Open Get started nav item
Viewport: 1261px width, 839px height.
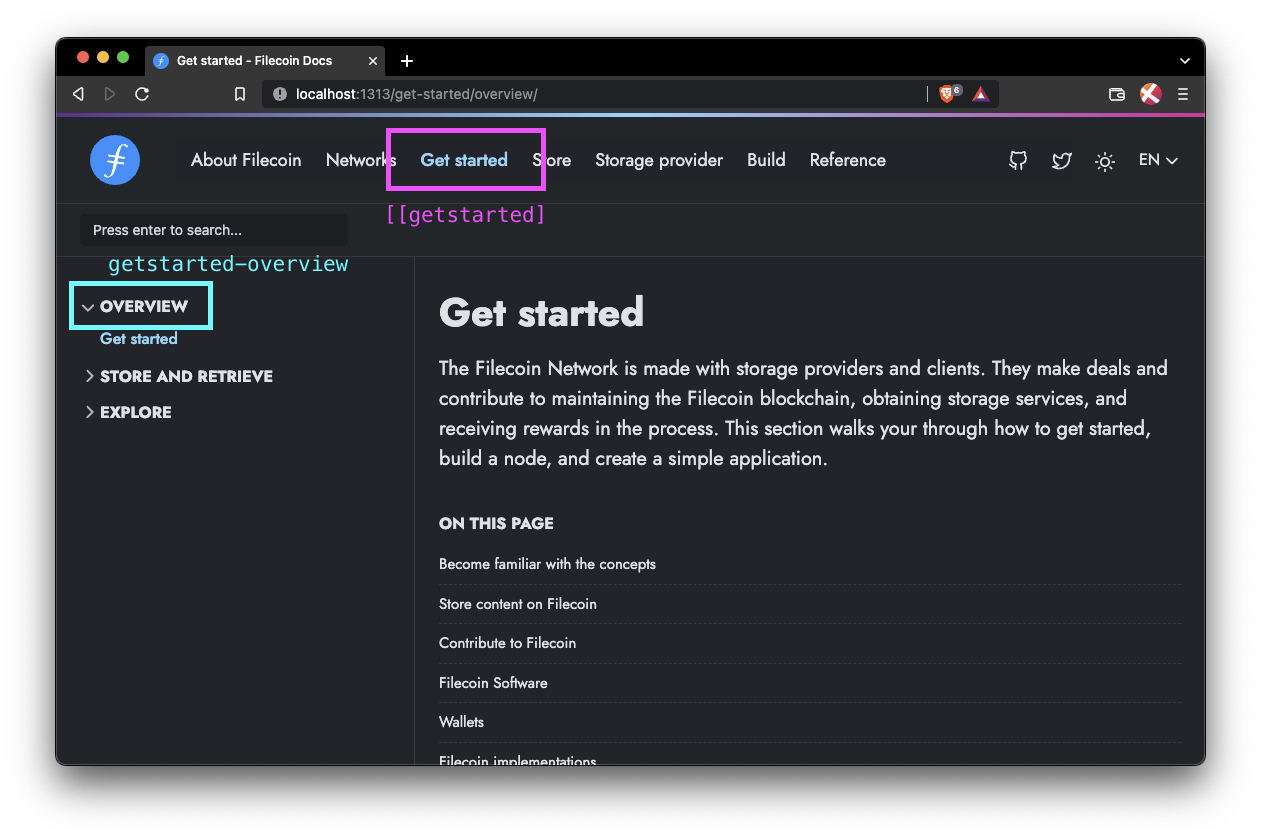pyautogui.click(x=464, y=160)
